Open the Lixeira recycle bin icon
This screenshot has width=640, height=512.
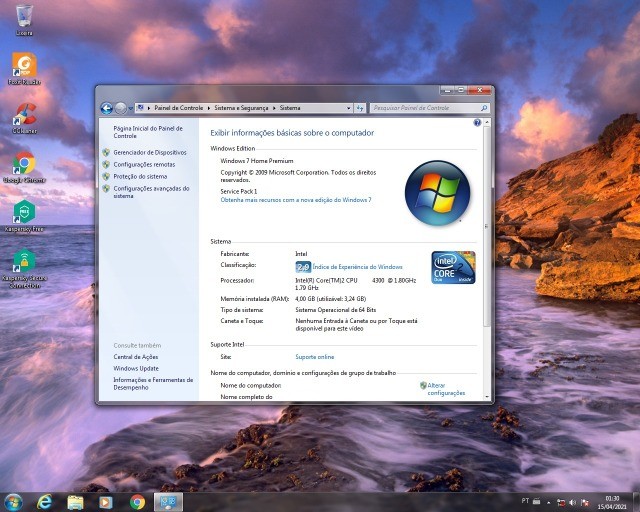tap(24, 20)
